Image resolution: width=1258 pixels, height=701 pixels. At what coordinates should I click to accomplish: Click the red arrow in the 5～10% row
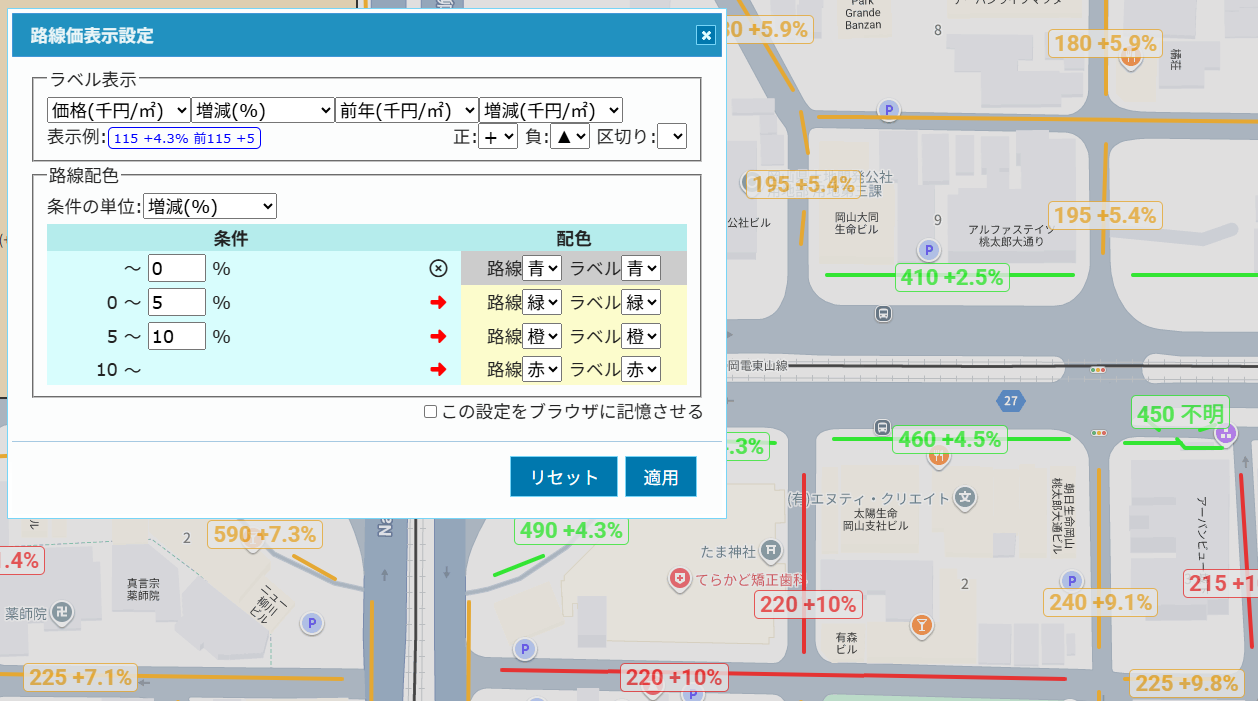[437, 336]
